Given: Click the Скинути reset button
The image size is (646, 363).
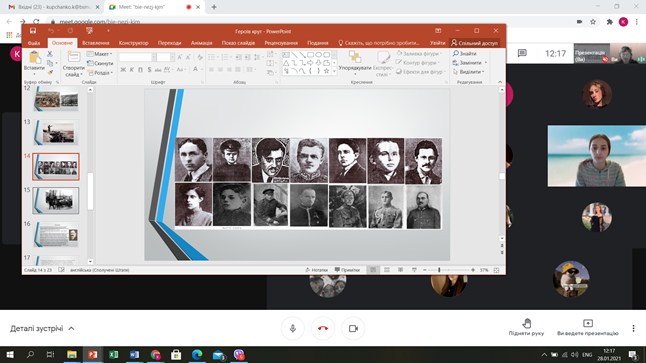Looking at the screenshot, I should point(100,63).
